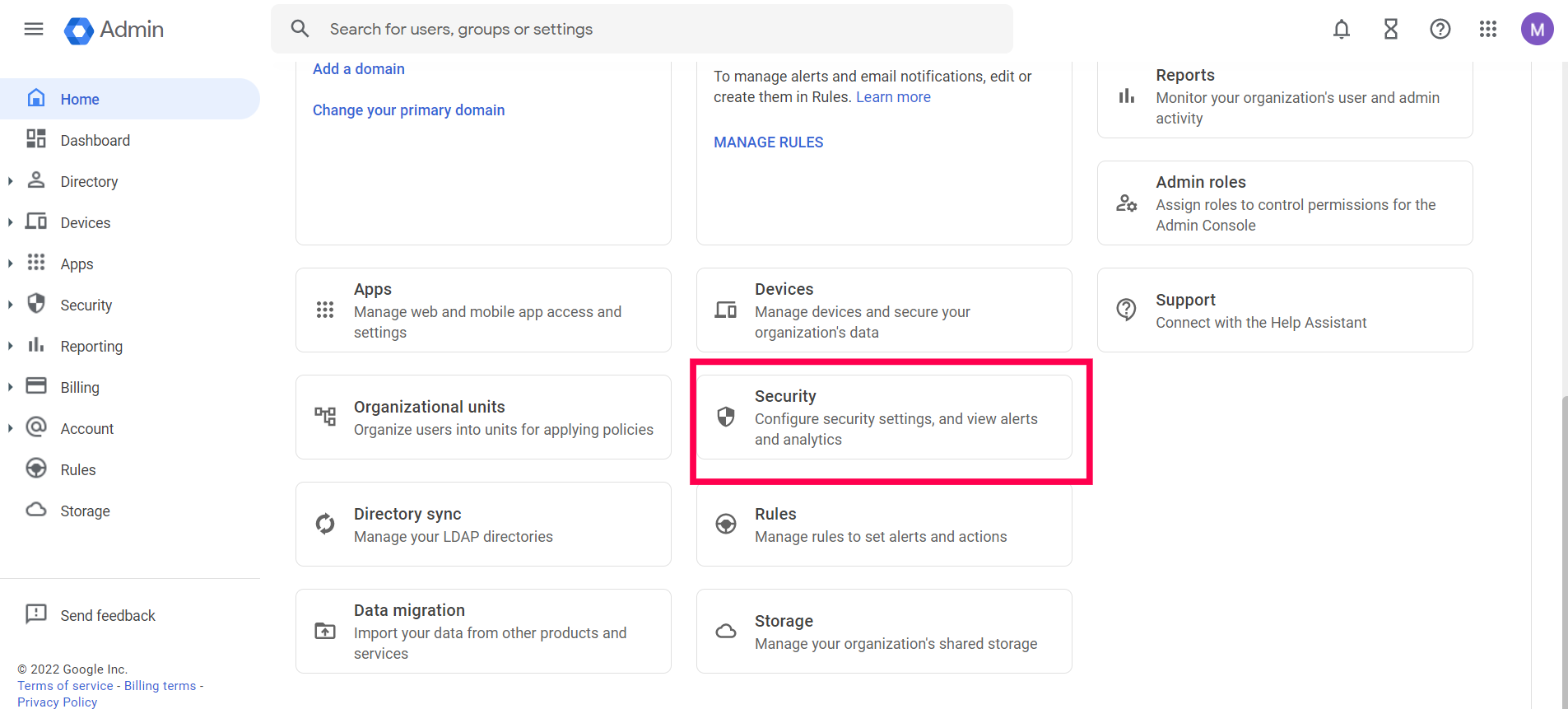Open the Security settings card

(884, 417)
